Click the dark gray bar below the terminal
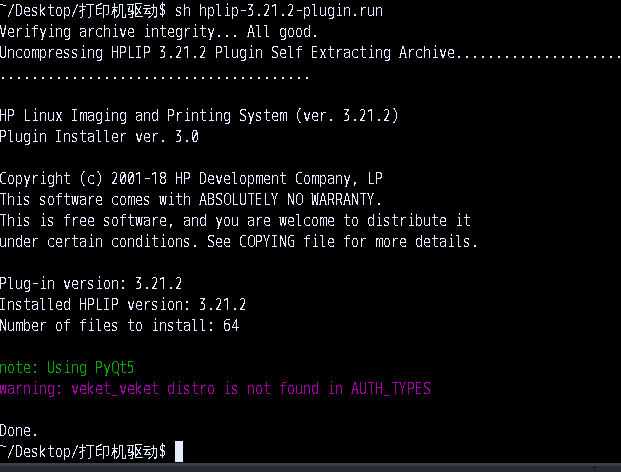621x472 pixels. [310, 468]
